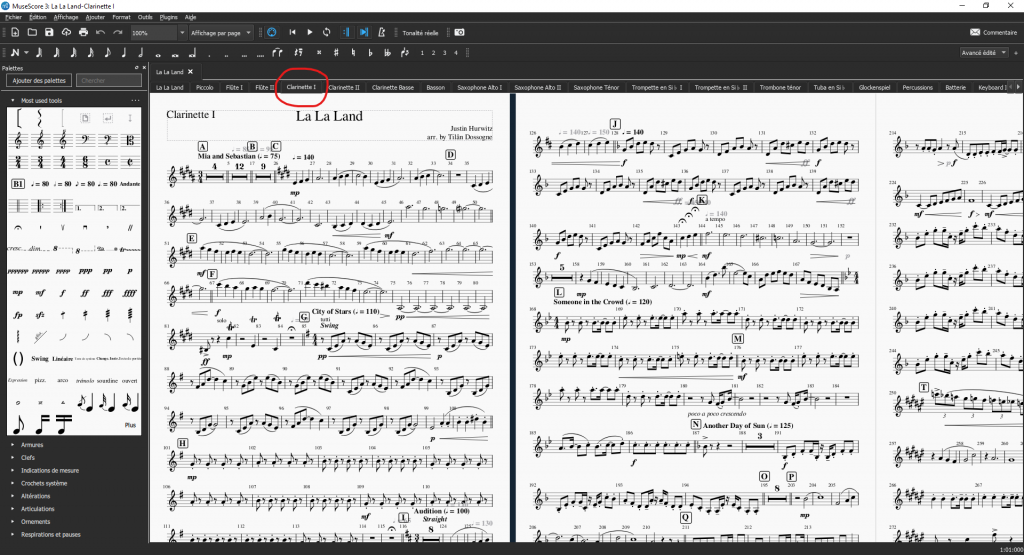Toggle loop playback

point(327,32)
